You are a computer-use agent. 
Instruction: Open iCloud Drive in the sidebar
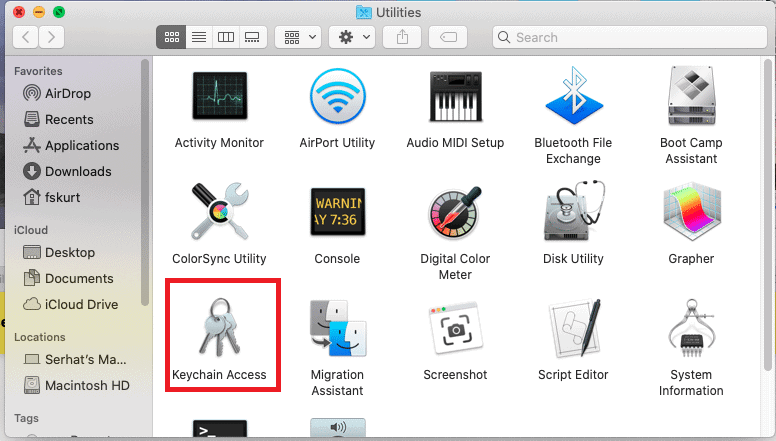pyautogui.click(x=71, y=304)
